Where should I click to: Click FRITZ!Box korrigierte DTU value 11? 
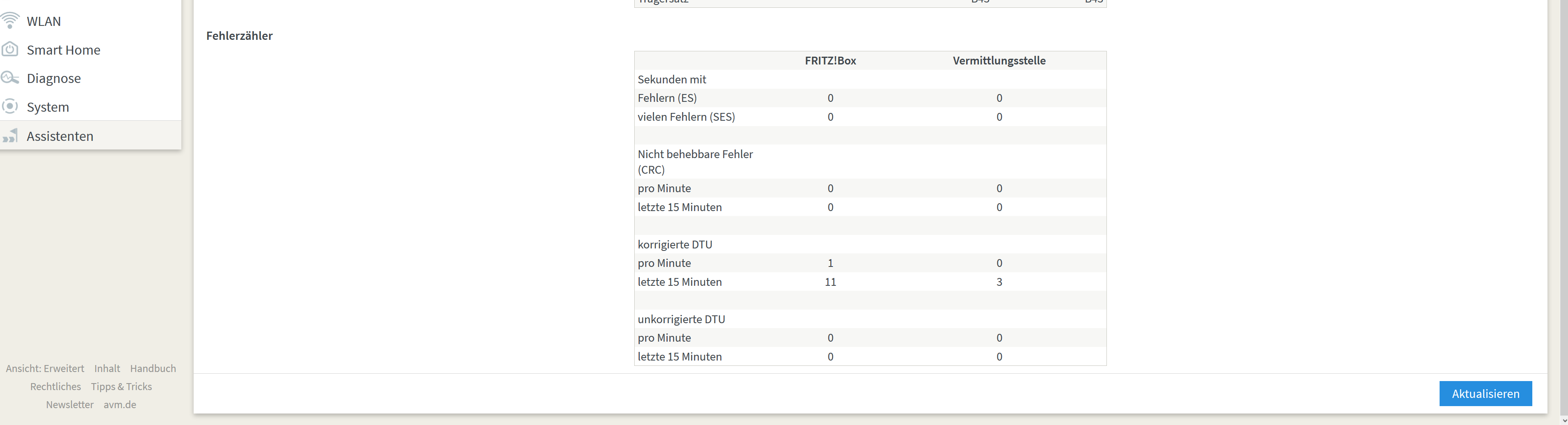(x=830, y=282)
